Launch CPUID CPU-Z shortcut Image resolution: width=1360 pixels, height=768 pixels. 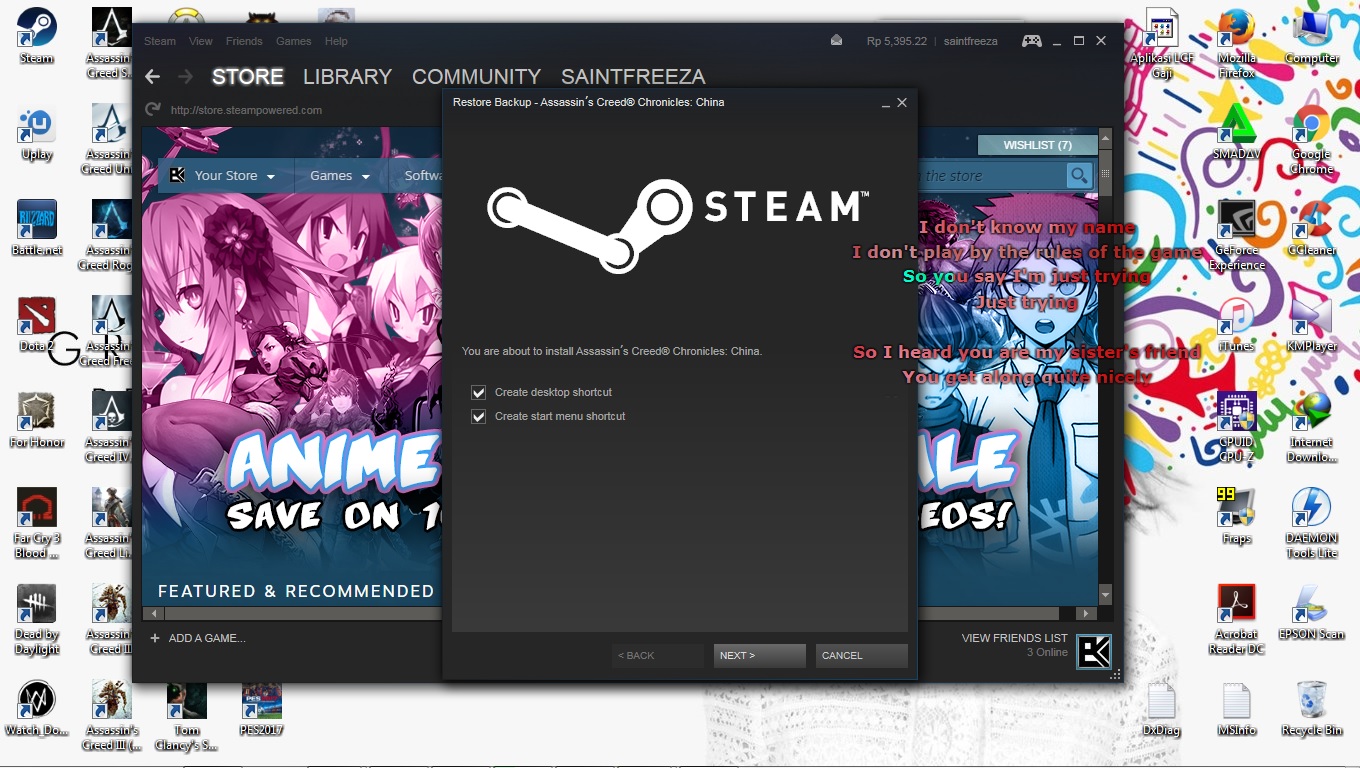[x=1237, y=427]
